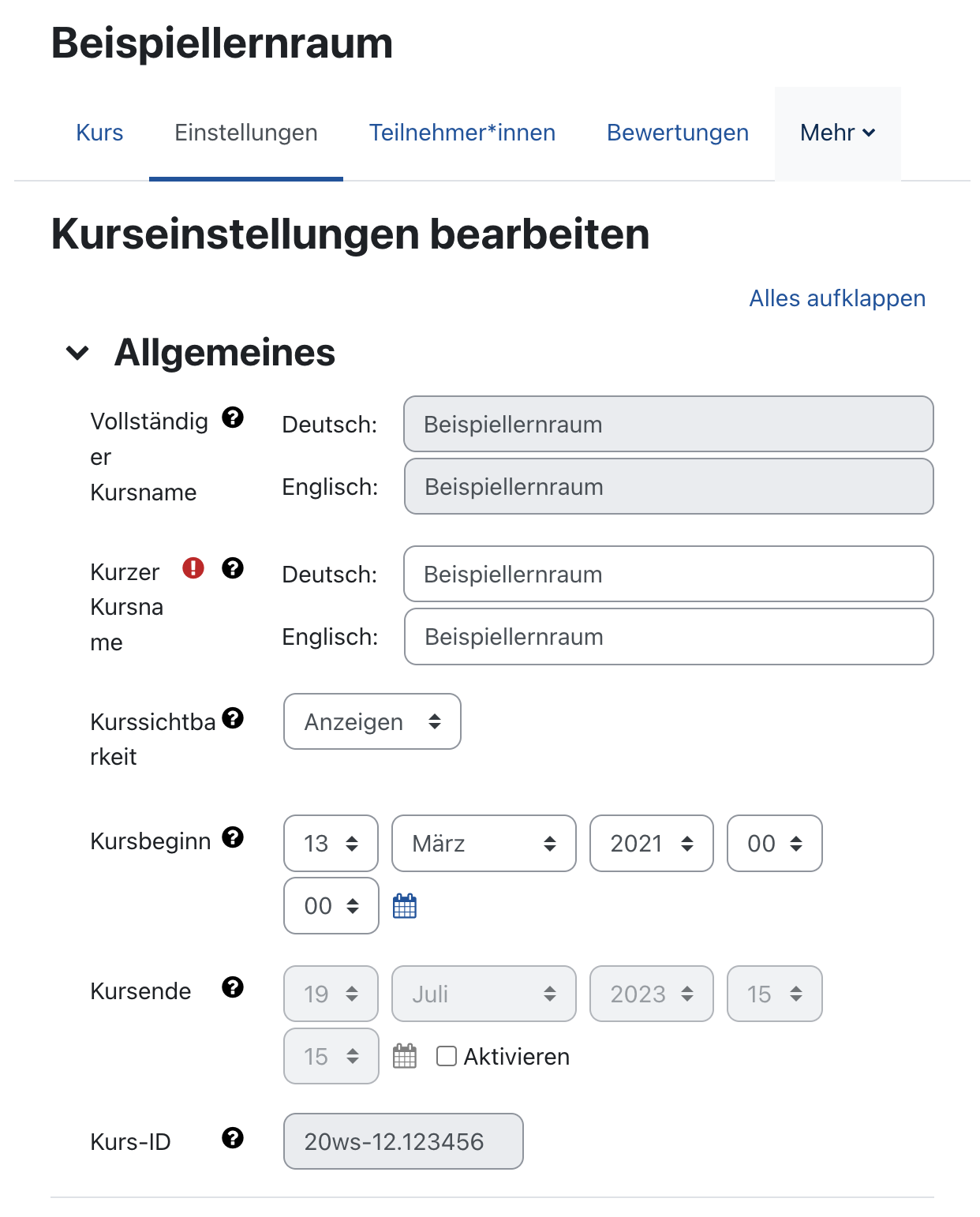Image resolution: width=980 pixels, height=1217 pixels.
Task: Switch to the Kurs tab
Action: [99, 133]
